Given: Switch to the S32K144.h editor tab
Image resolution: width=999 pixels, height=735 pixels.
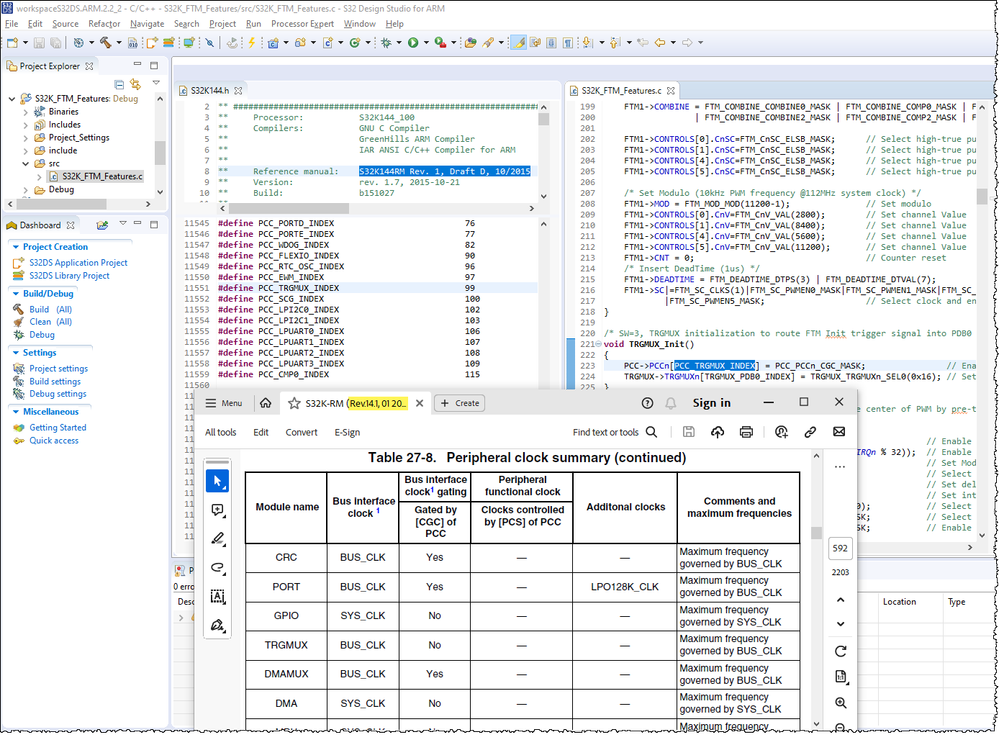Looking at the screenshot, I should click(x=210, y=90).
